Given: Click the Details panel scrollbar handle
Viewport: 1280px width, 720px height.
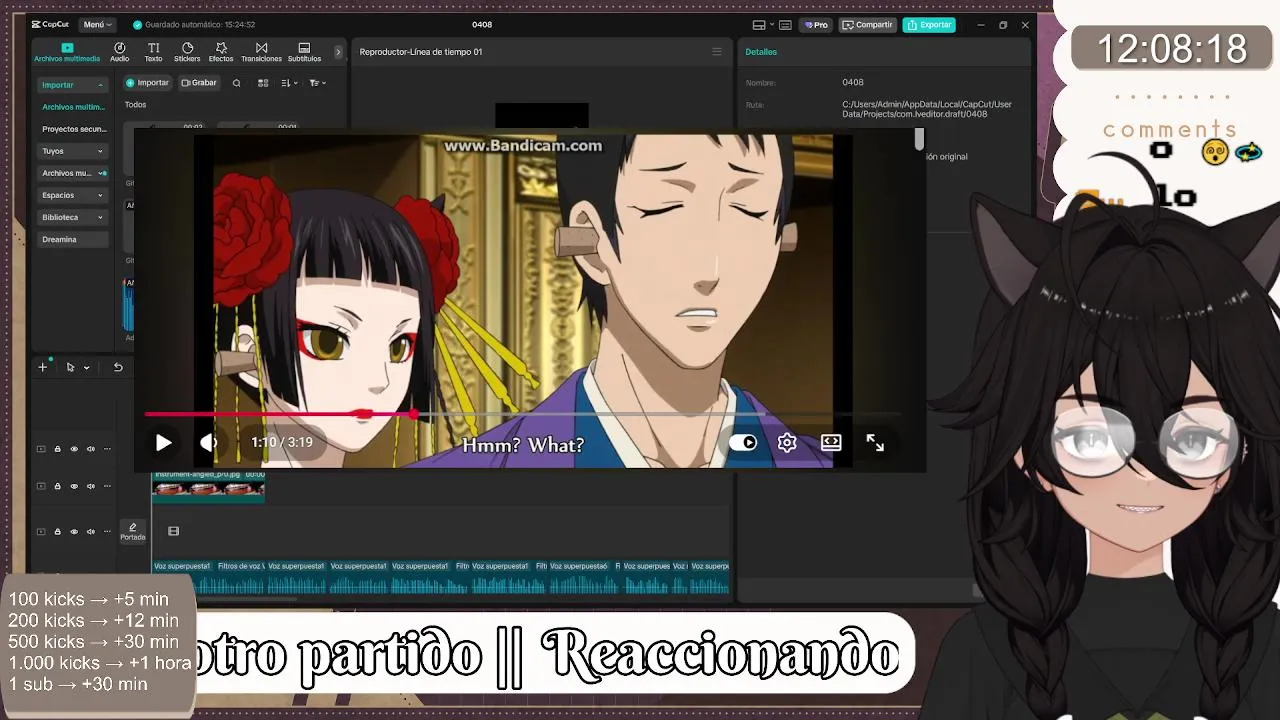Looking at the screenshot, I should tap(920, 139).
